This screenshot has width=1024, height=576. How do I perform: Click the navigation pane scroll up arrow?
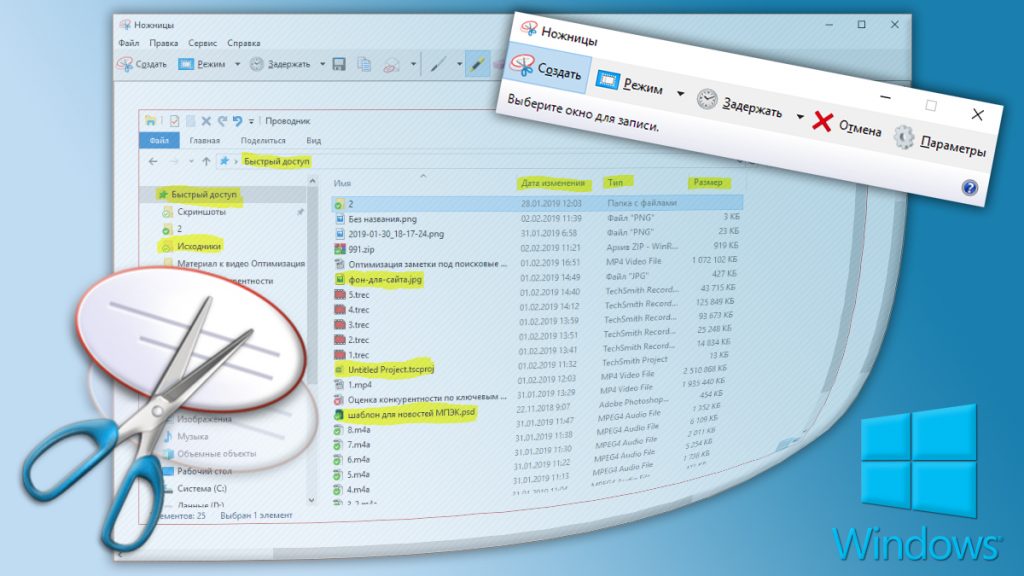click(312, 181)
